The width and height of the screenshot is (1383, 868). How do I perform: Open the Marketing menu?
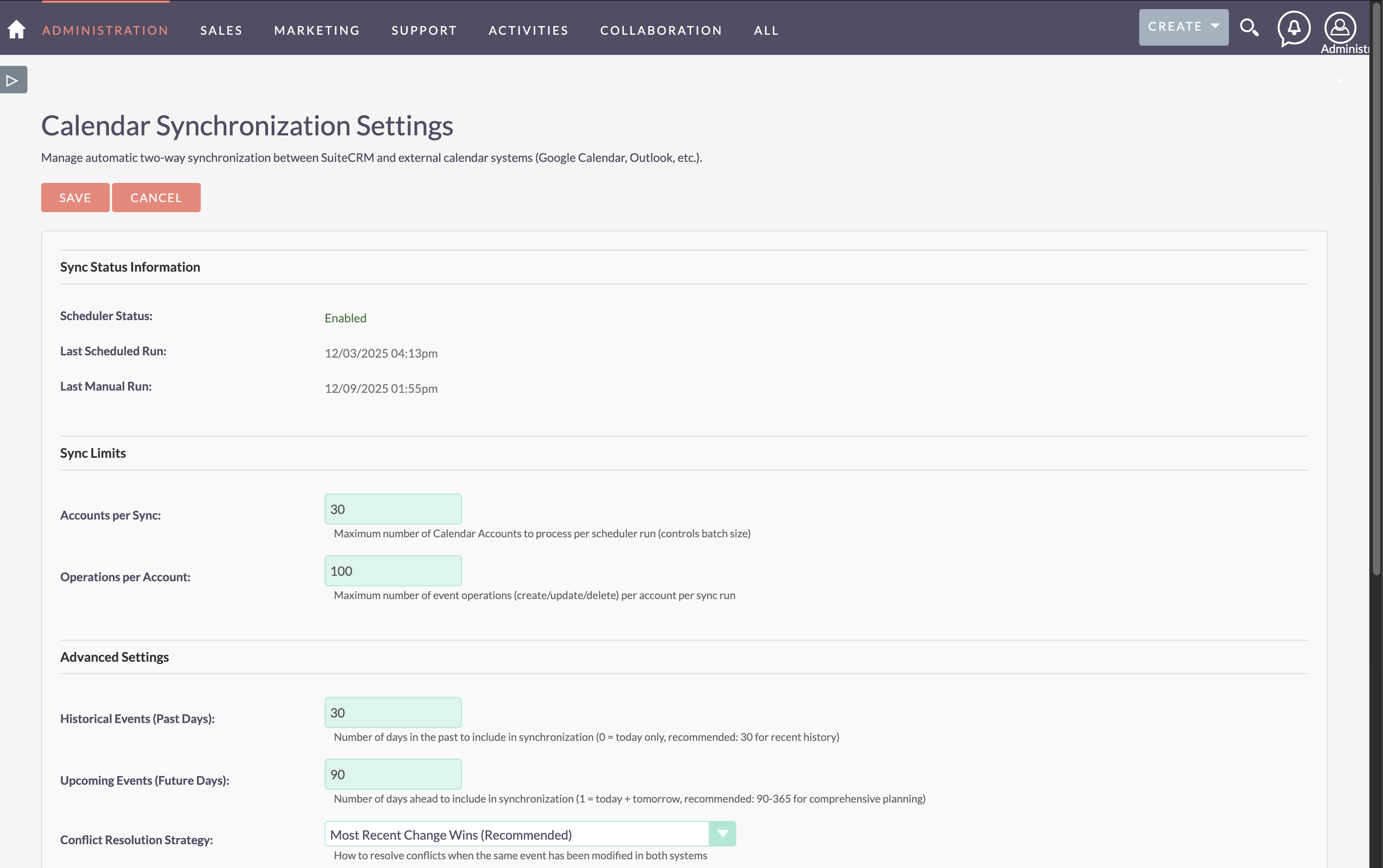317,31
